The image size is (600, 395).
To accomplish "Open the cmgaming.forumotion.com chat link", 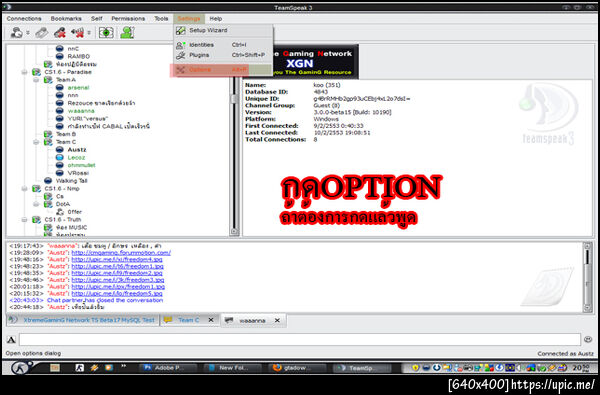I will [121, 253].
